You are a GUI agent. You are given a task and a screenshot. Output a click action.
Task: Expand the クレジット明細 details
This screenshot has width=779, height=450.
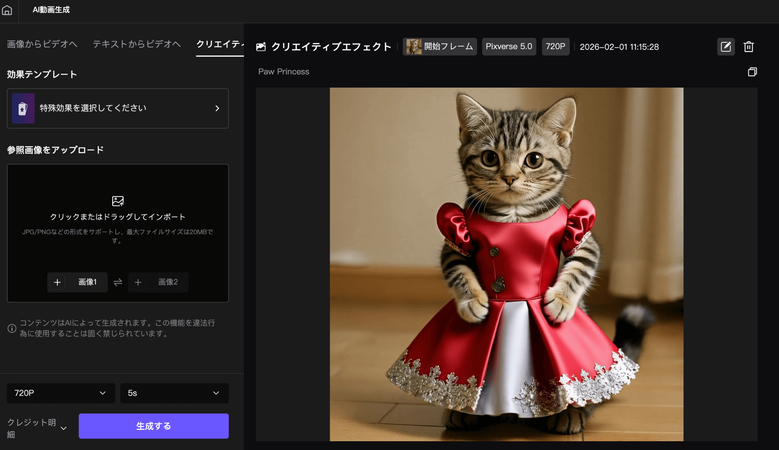pos(36,428)
